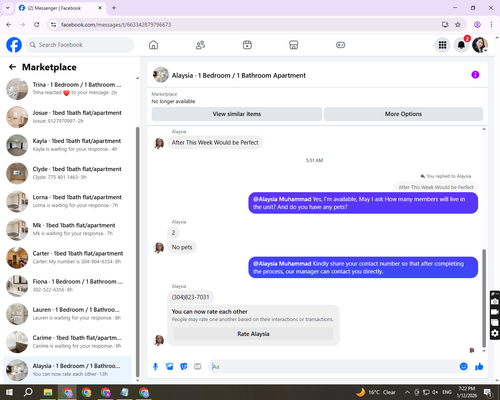
Task: Select the Messenger | Facebook browser tab
Action: 61,8
